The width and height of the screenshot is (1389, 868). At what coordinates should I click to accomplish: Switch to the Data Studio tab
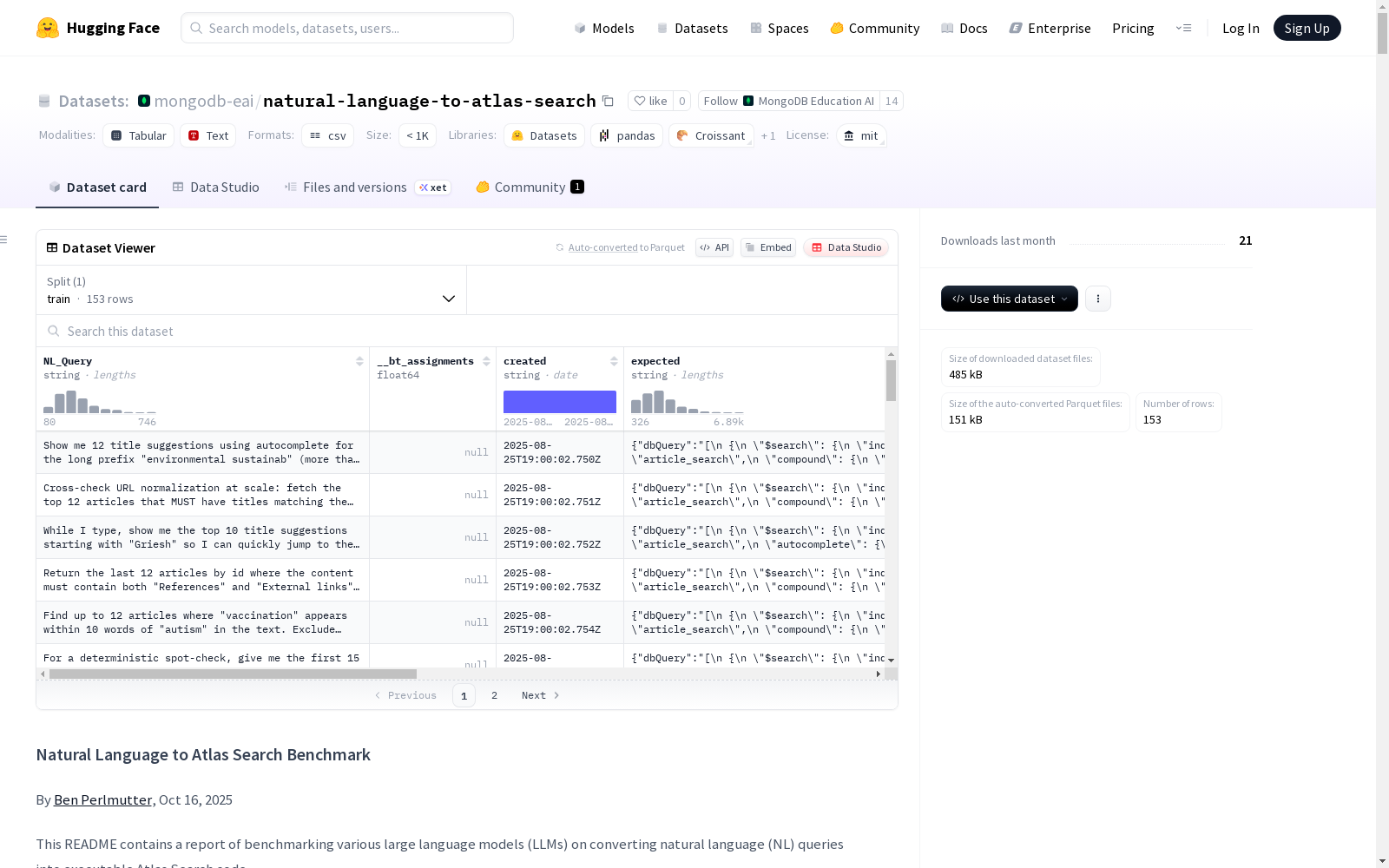(215, 187)
